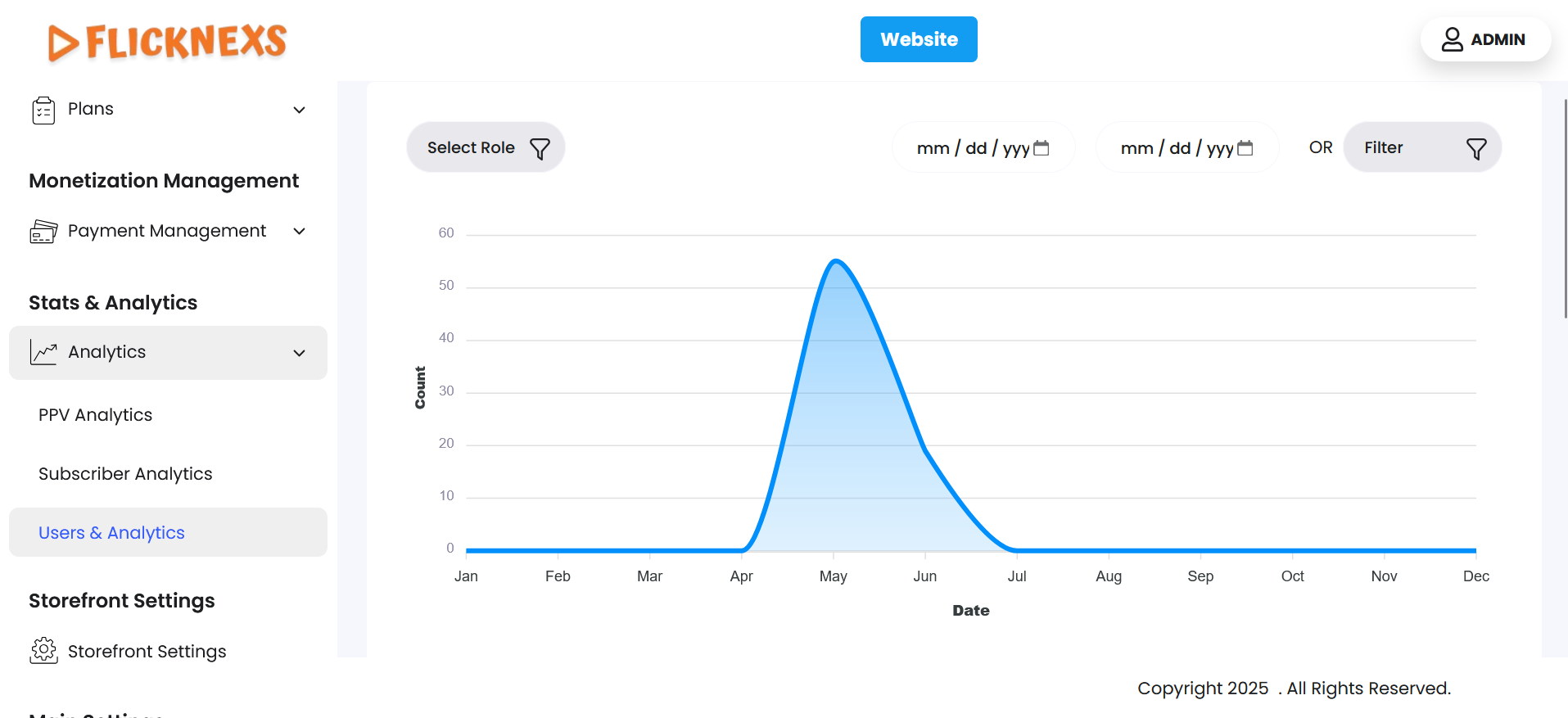
Task: Click the Analytics chart icon
Action: 43,352
